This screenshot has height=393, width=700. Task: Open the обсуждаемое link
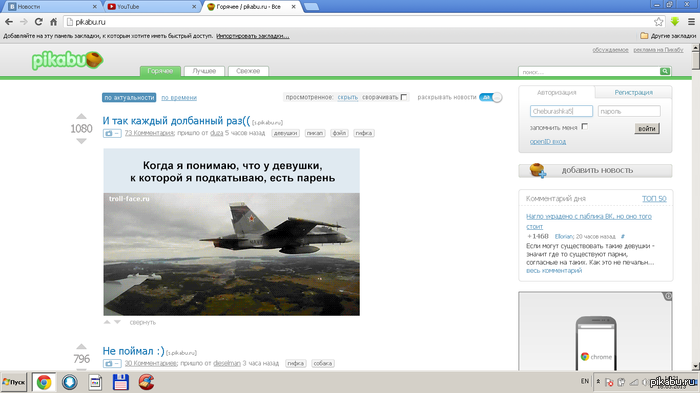(x=610, y=50)
